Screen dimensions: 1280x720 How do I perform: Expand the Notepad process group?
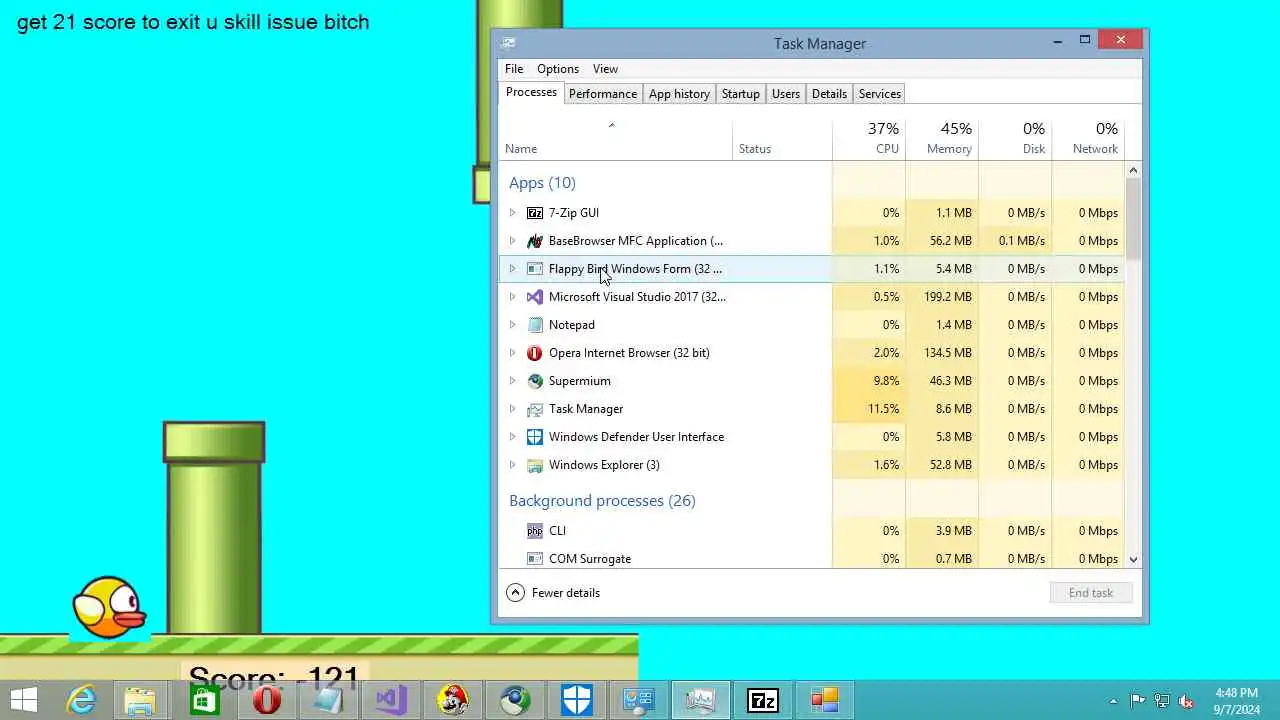(x=513, y=325)
